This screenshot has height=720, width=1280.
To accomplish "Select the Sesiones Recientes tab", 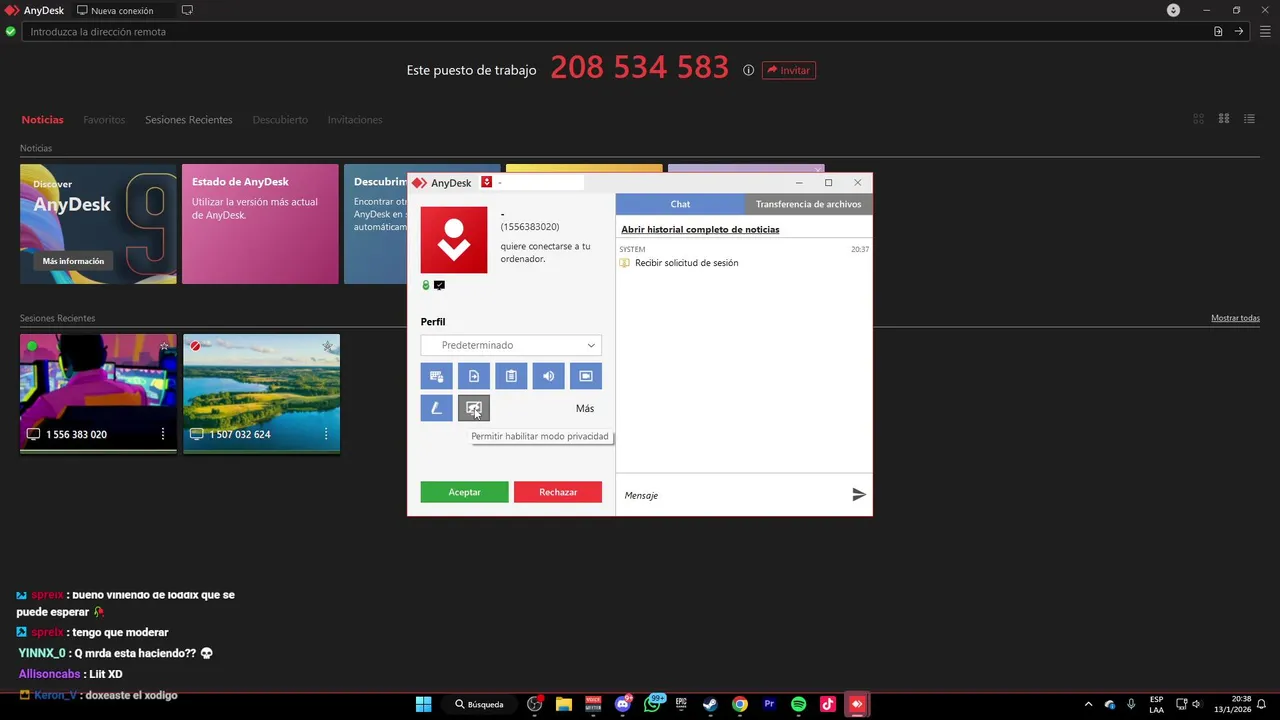I will pos(188,120).
